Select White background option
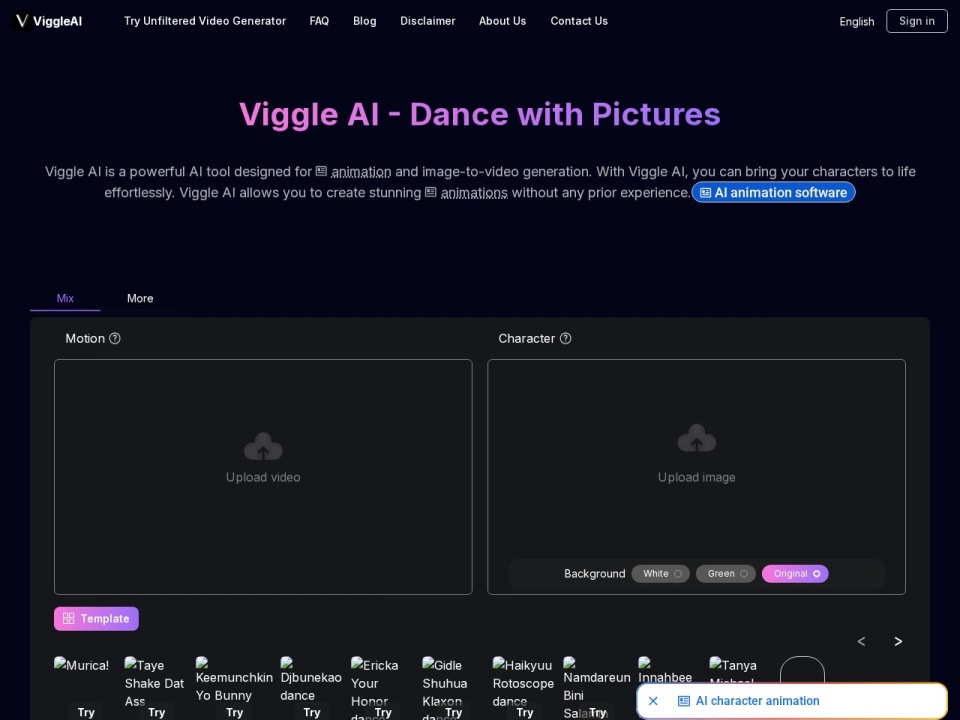 point(661,574)
